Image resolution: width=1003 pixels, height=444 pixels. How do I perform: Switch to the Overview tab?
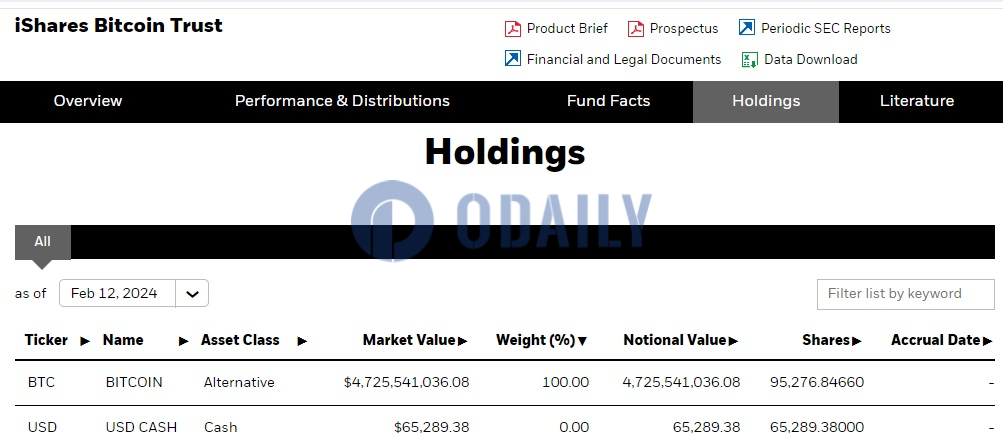[88, 101]
